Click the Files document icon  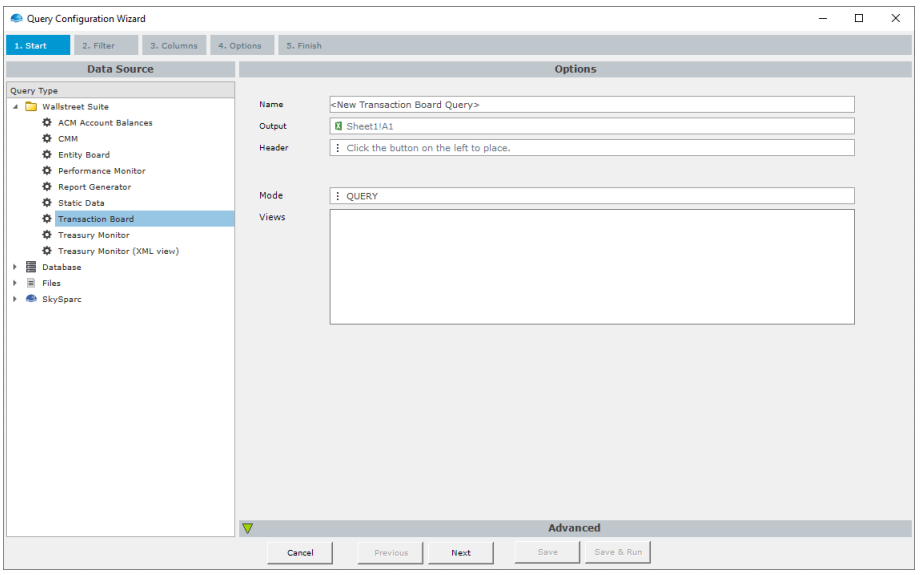click(31, 283)
